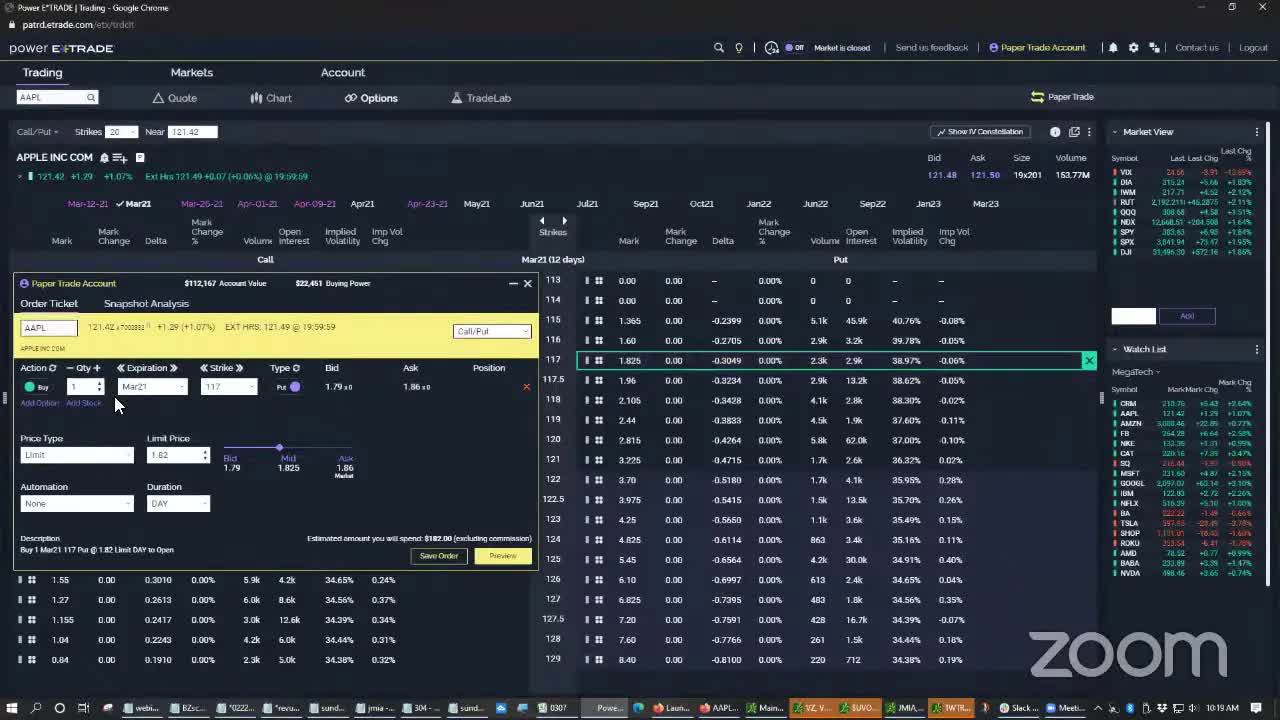Open the Automation None dropdown
This screenshot has width=1280, height=720.
76,504
